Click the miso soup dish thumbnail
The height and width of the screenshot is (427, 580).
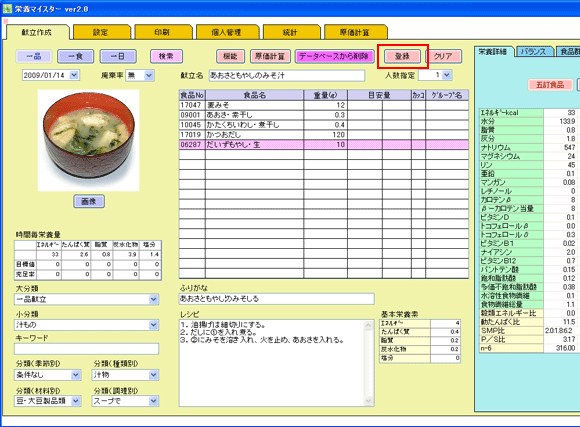[88, 140]
